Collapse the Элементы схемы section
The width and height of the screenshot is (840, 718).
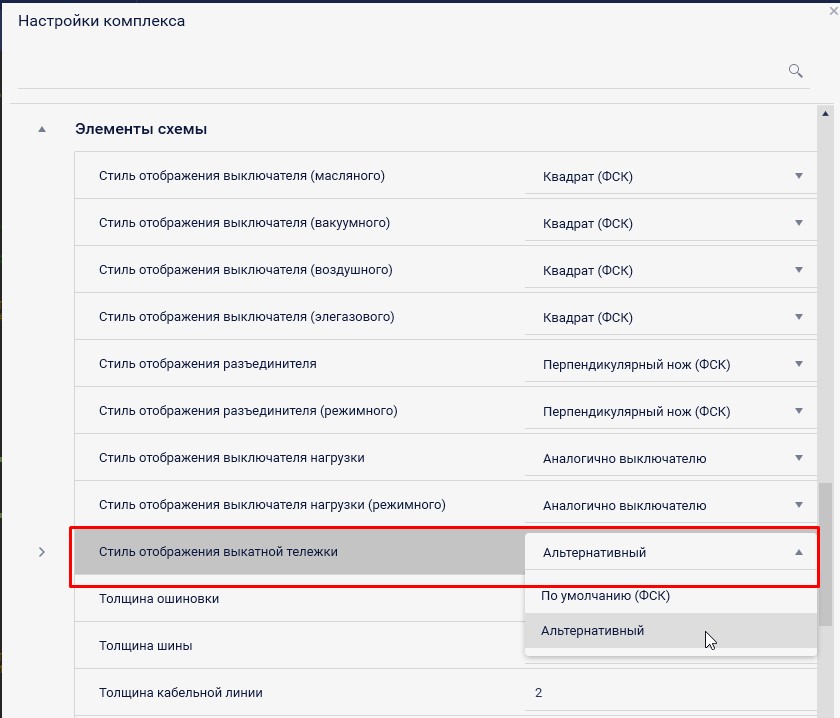pos(42,129)
